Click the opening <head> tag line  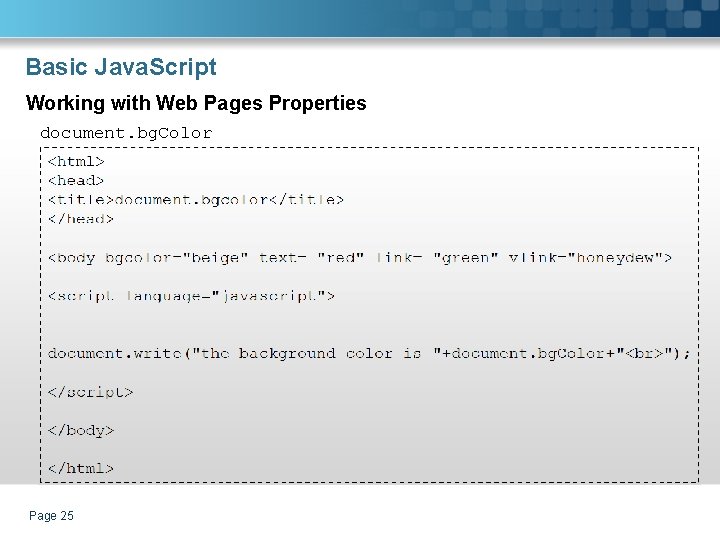click(x=76, y=180)
